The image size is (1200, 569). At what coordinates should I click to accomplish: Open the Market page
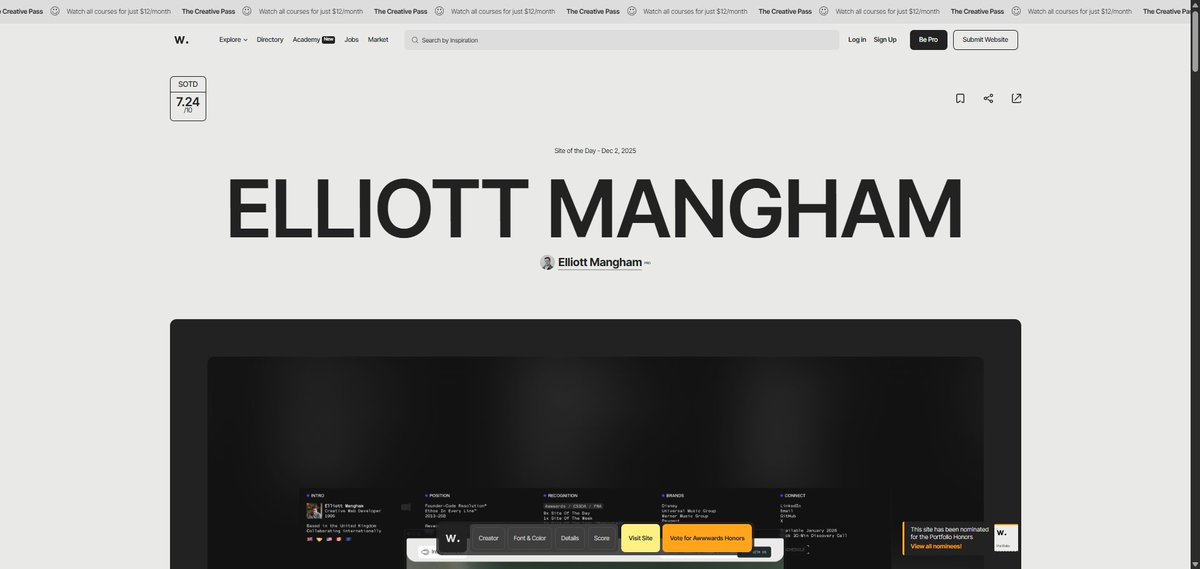pyautogui.click(x=378, y=40)
